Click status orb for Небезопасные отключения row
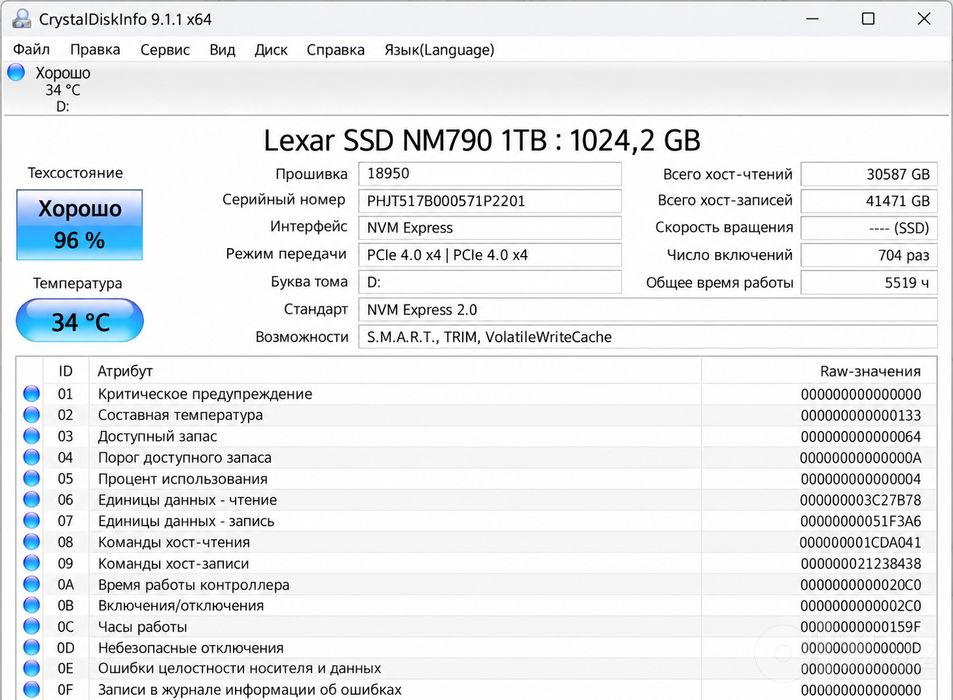Viewport: 953px width, 700px height. [32, 648]
